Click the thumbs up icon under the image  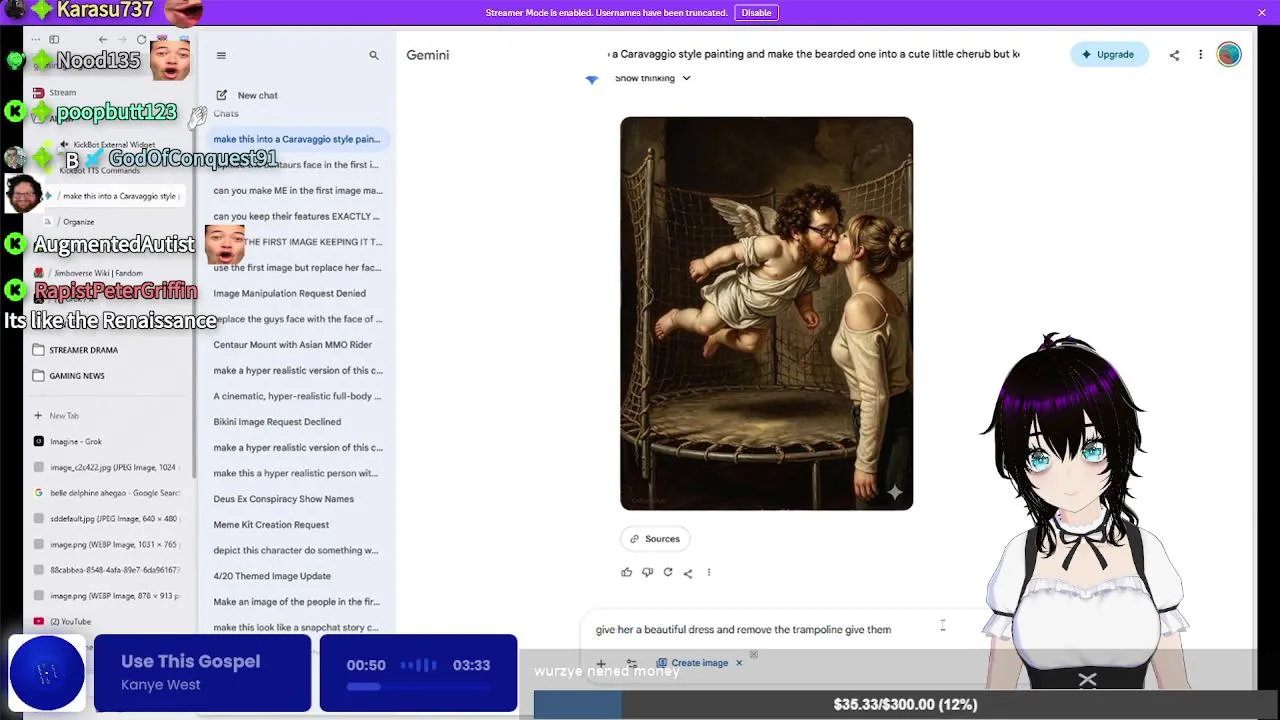627,572
